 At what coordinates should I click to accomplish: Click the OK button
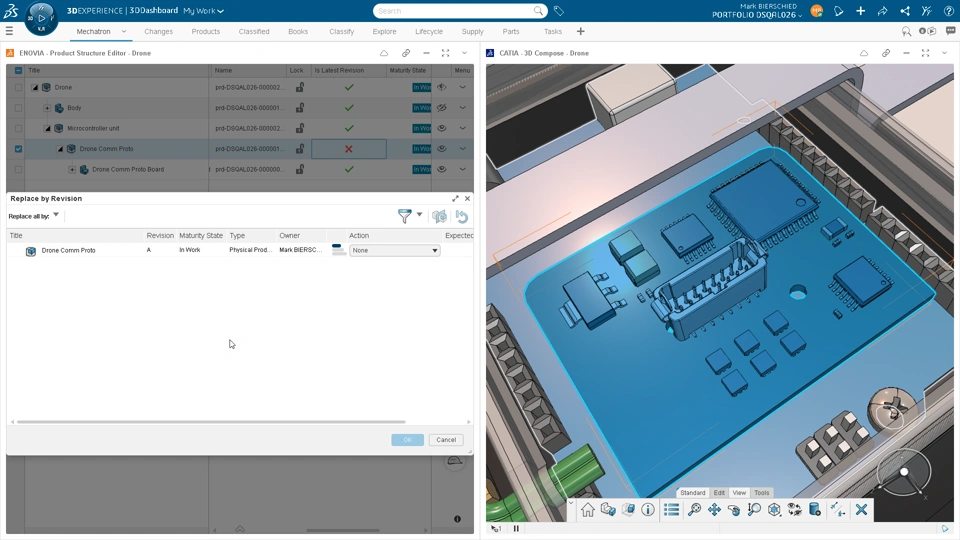coord(408,440)
